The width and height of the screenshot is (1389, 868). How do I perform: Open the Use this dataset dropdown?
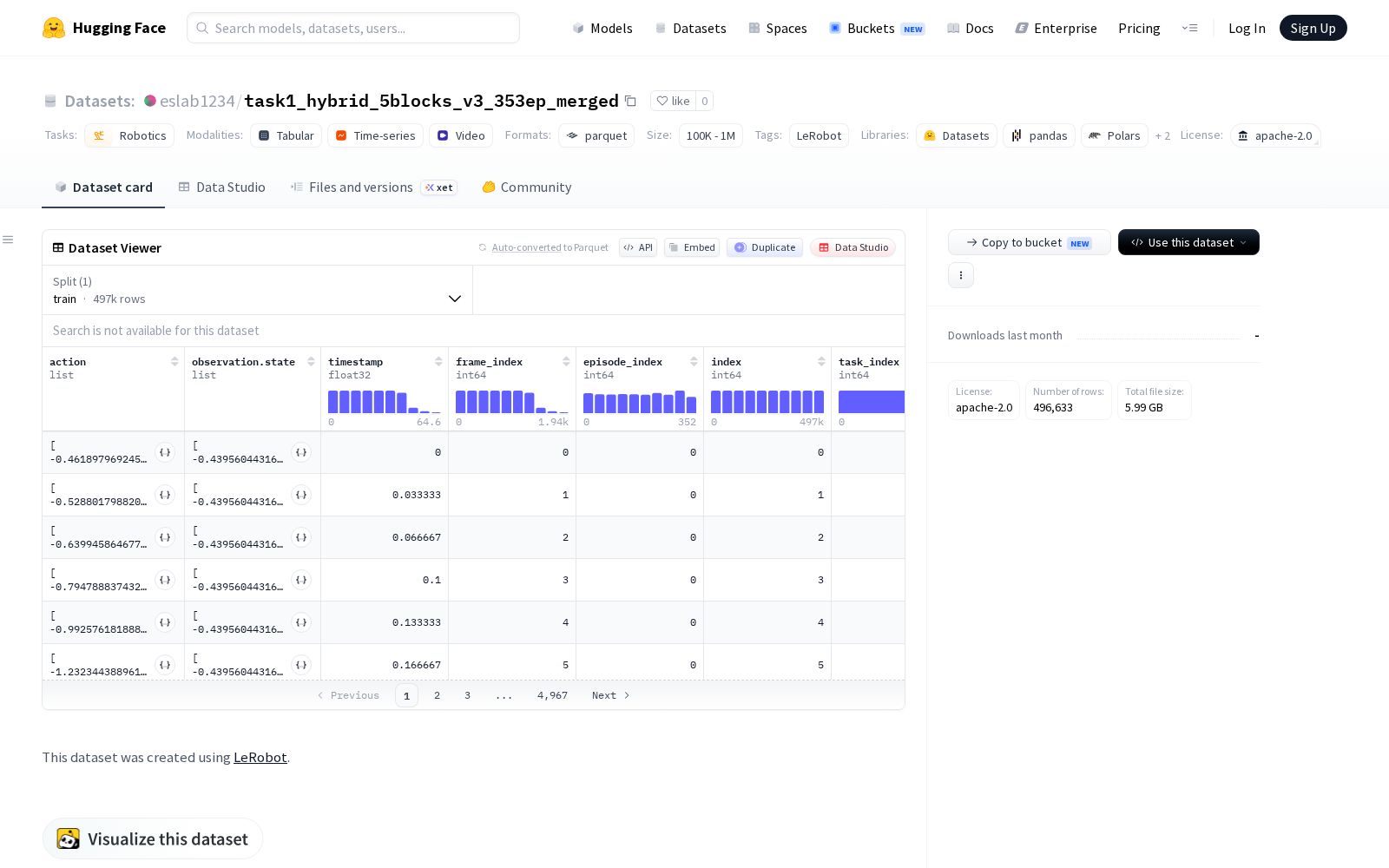pyautogui.click(x=1188, y=242)
